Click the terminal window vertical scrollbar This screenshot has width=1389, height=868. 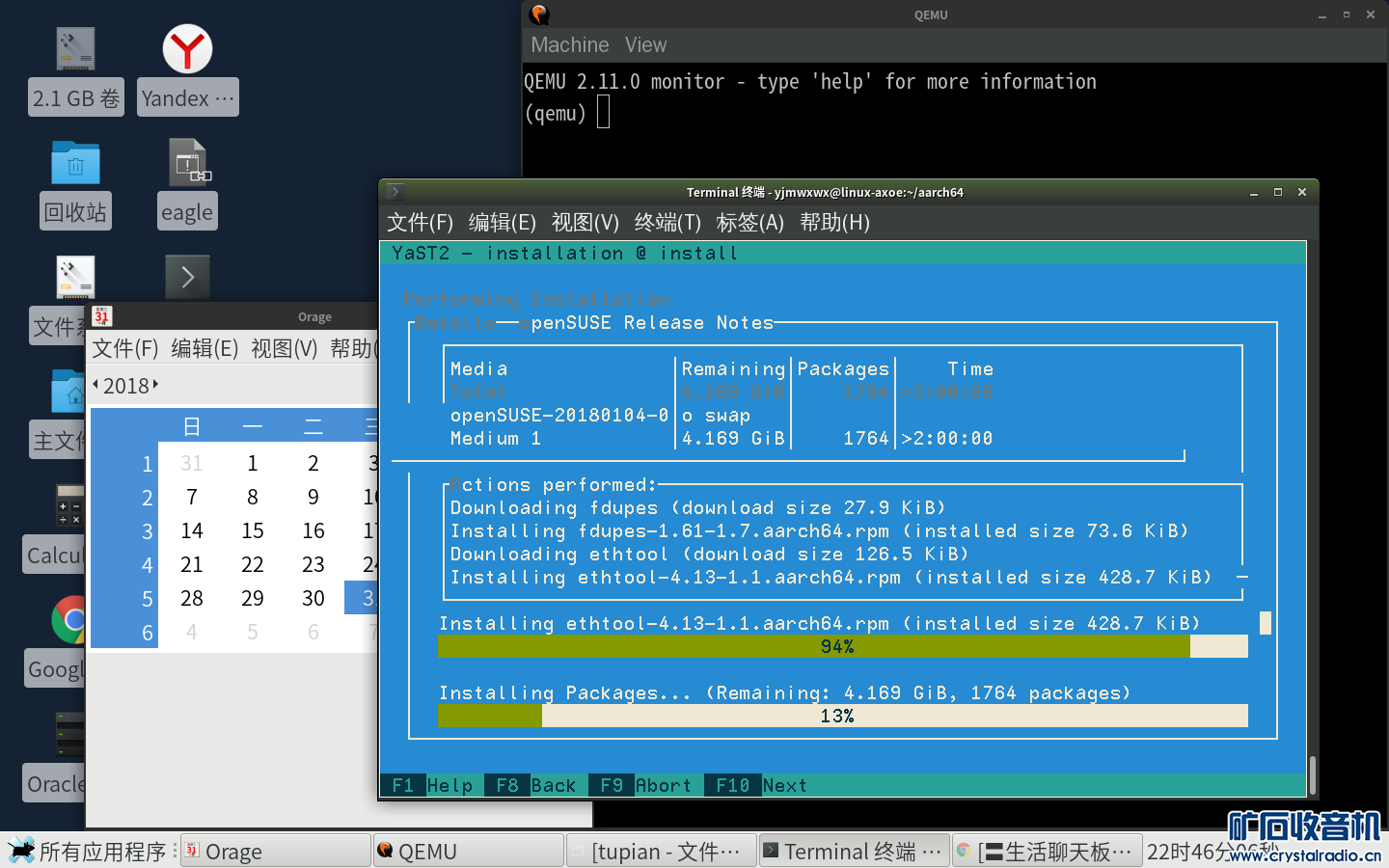1312,773
